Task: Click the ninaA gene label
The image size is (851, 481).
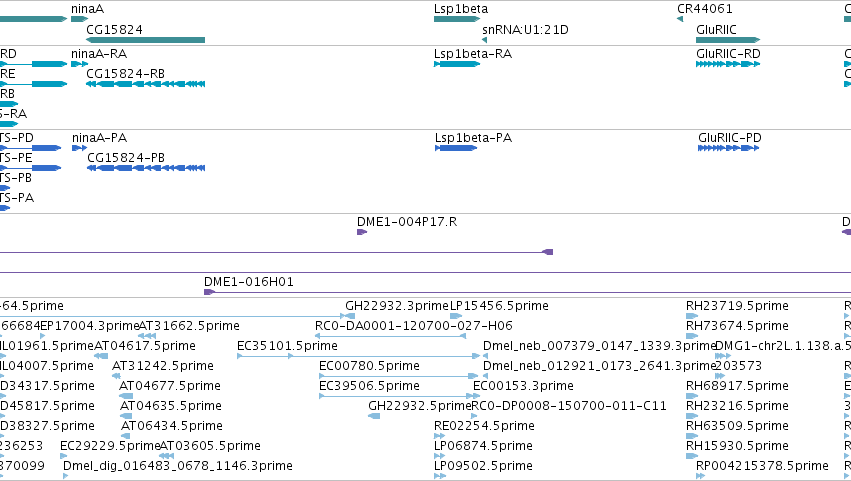Action: pyautogui.click(x=87, y=9)
